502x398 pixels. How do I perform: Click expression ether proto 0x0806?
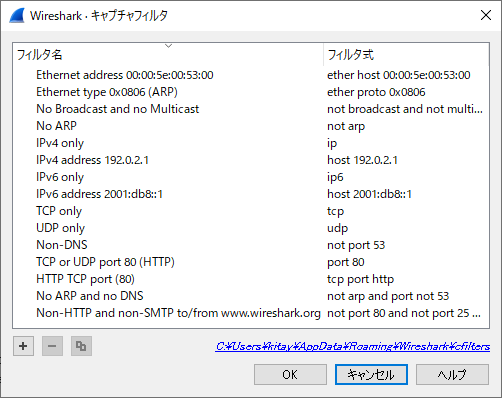pos(376,92)
